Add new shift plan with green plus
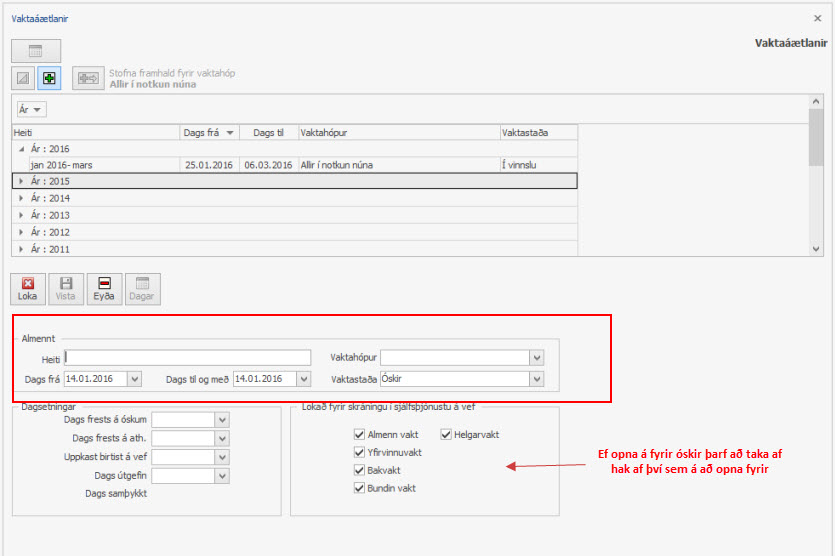Screen dimensions: 835x556 (49, 78)
